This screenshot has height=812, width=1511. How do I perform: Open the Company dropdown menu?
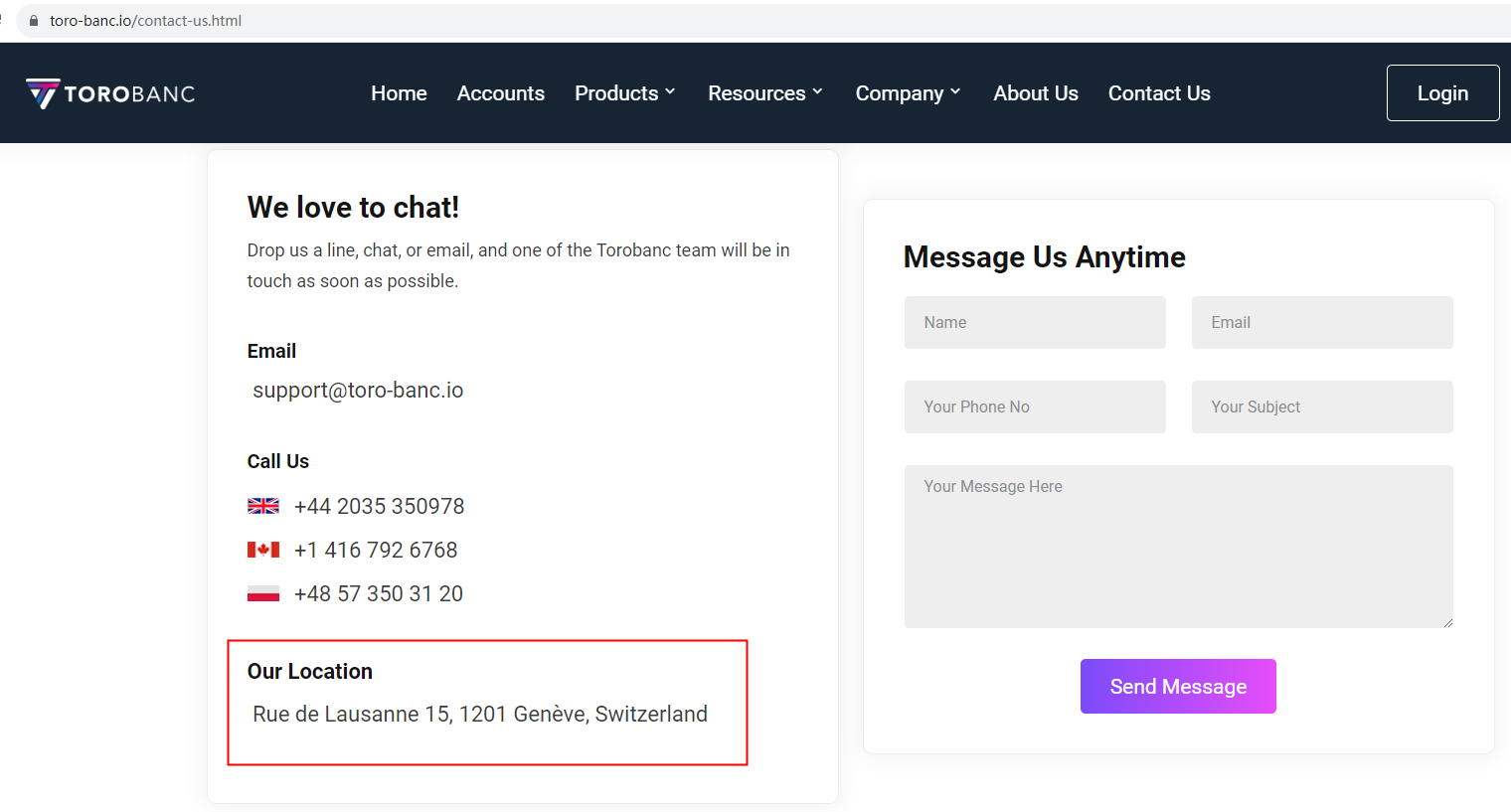908,93
